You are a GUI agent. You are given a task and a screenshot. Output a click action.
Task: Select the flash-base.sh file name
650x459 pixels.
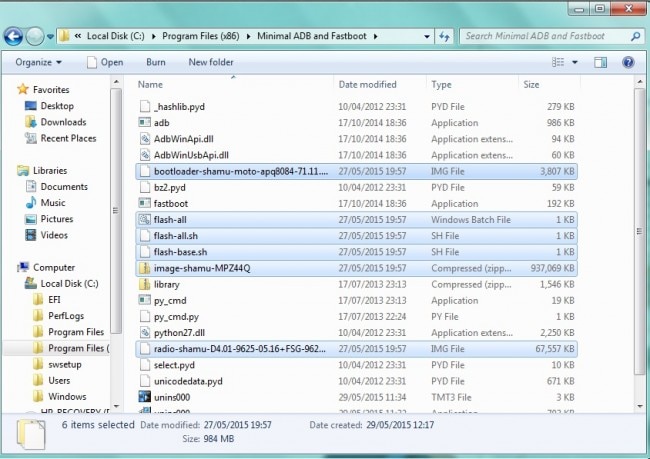coord(180,252)
